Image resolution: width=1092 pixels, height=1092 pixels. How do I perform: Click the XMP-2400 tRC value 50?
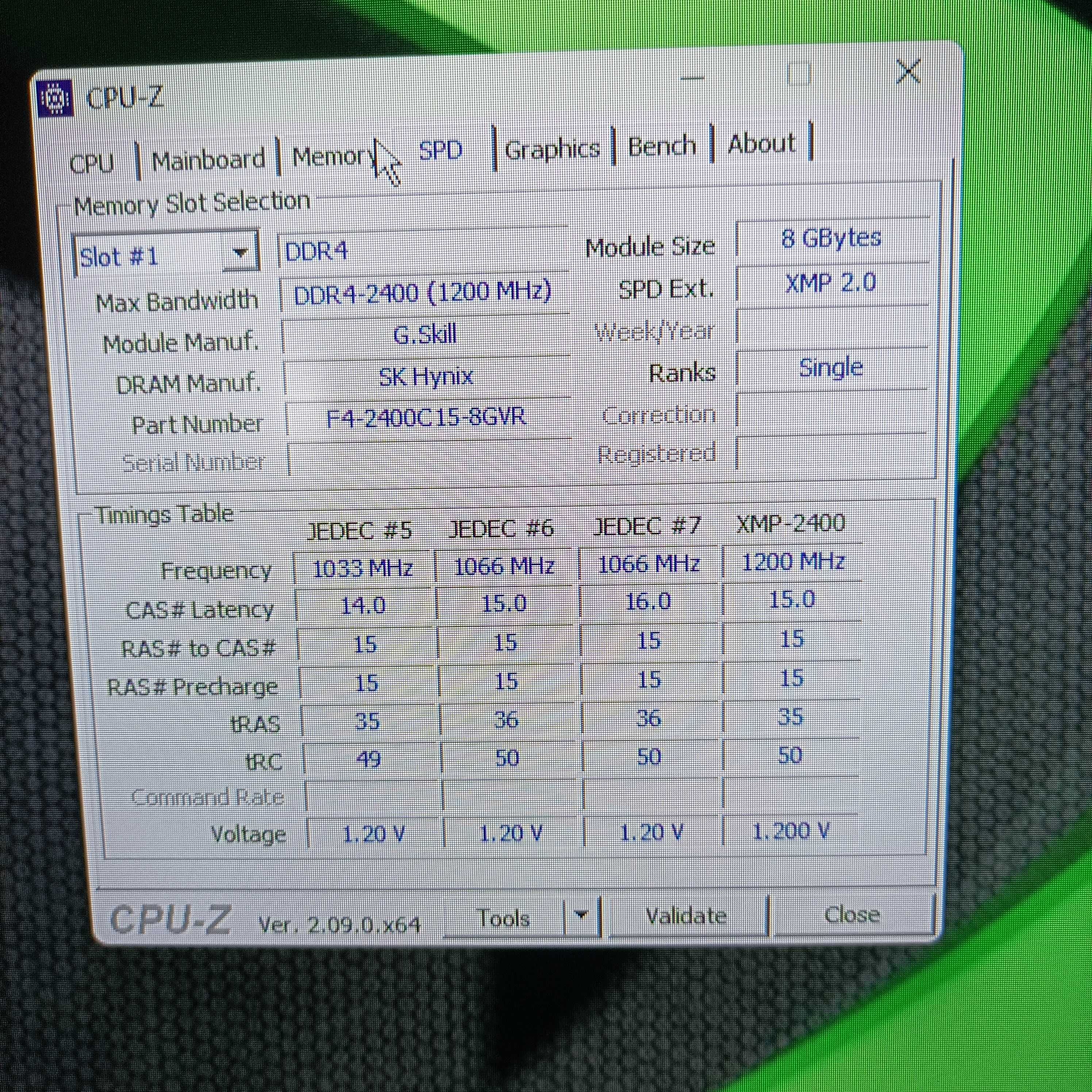click(790, 755)
